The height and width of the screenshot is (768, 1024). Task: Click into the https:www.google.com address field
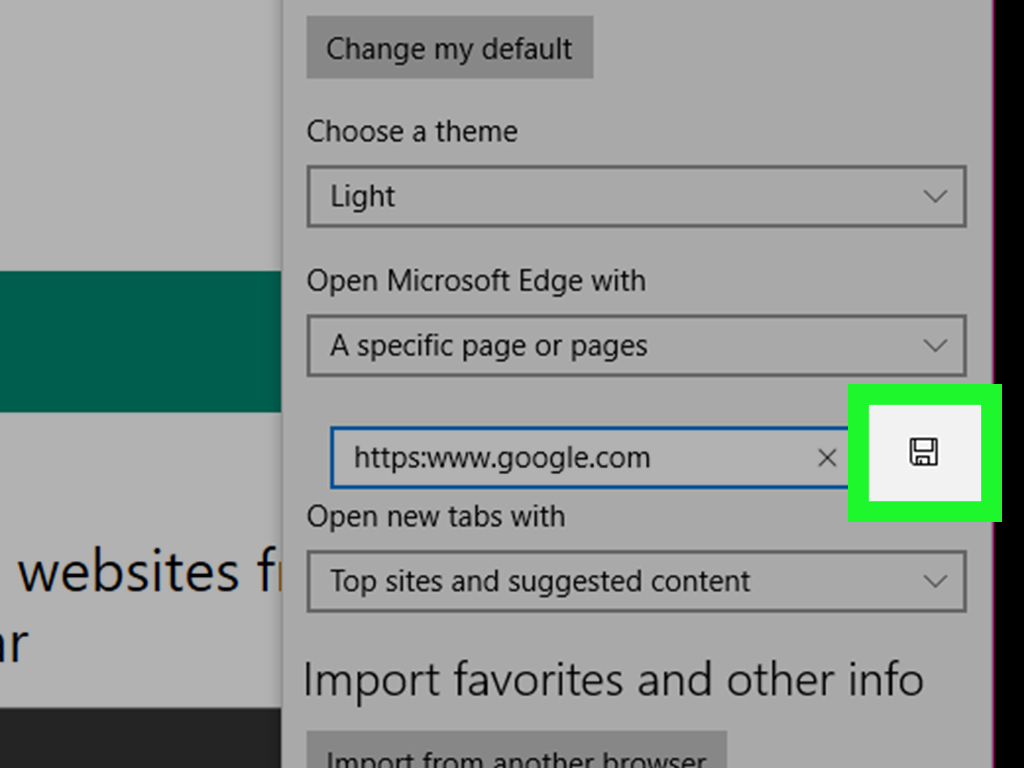[x=575, y=458]
